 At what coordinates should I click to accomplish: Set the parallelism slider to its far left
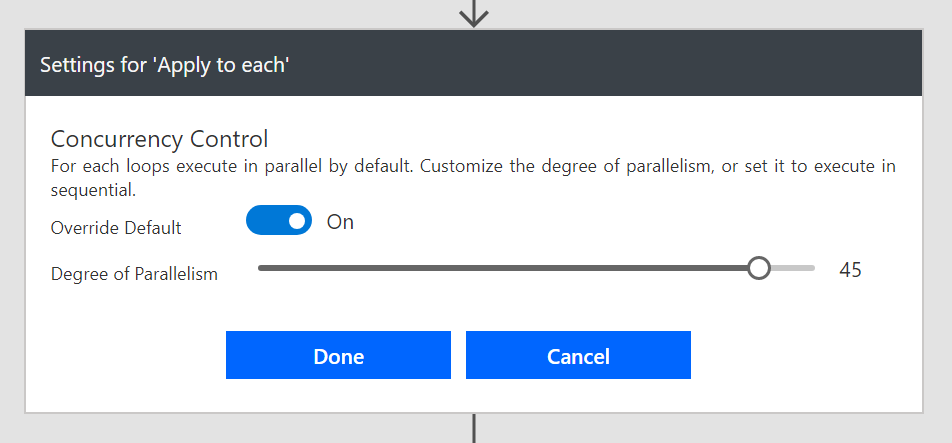point(260,268)
